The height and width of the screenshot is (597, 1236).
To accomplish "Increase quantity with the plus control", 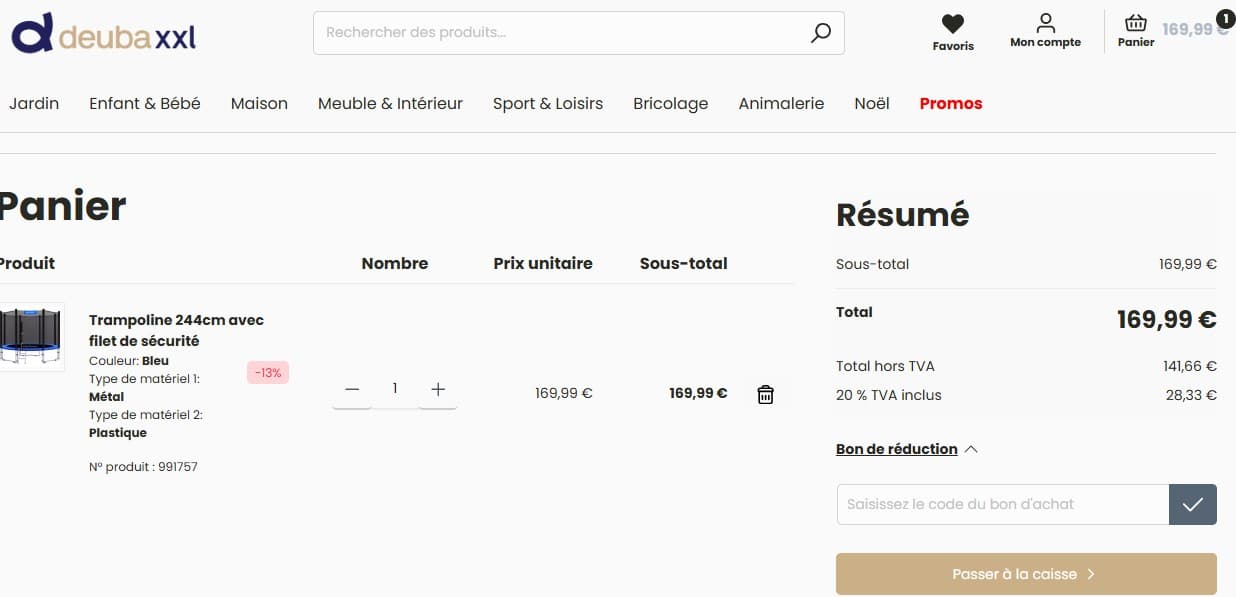I will pos(438,389).
